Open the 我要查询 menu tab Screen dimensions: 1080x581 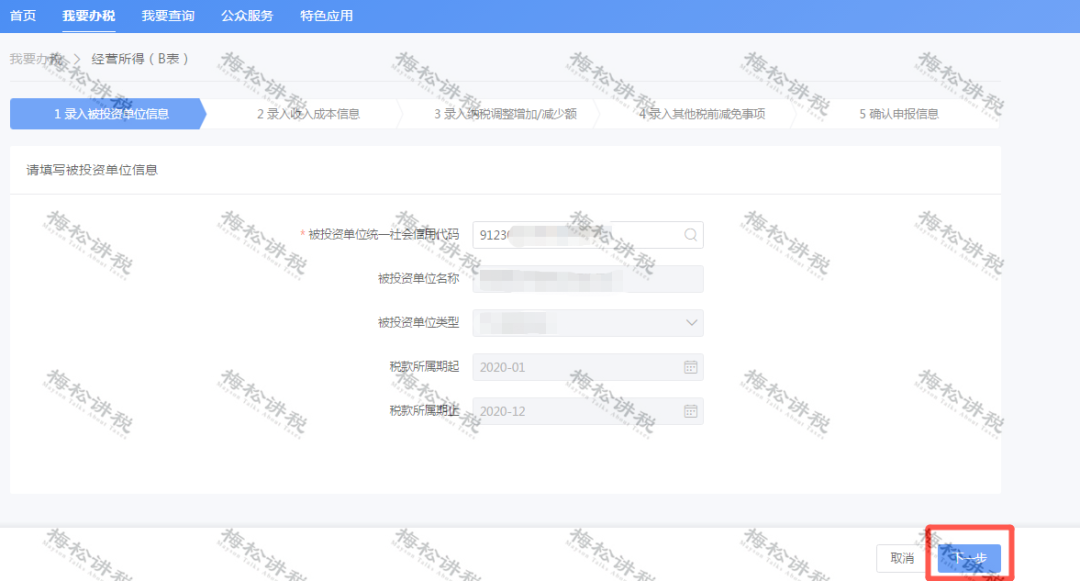(167, 16)
